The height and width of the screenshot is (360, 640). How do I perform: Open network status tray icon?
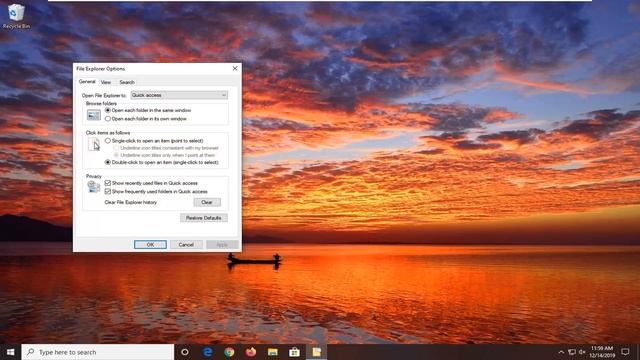coord(572,352)
